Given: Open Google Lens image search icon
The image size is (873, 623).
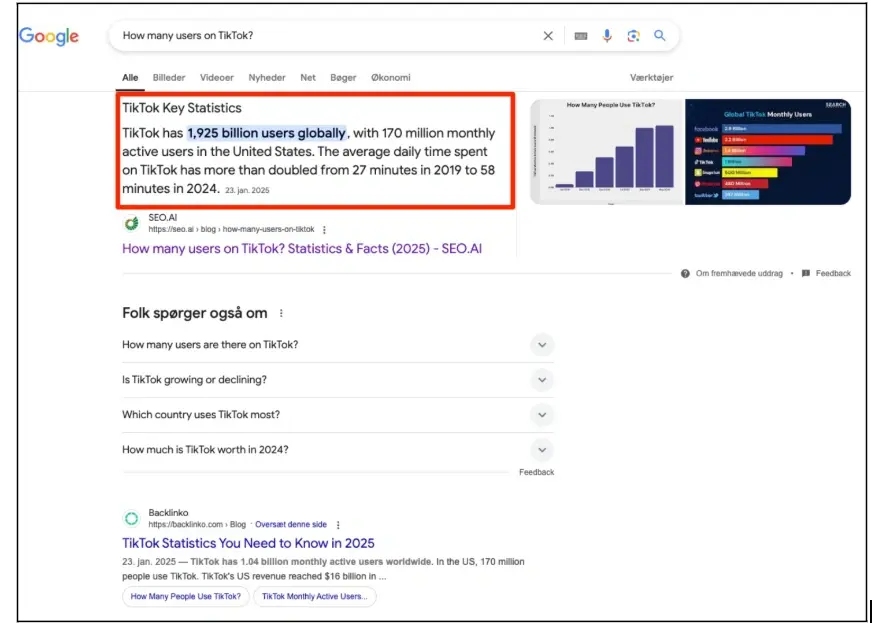Looking at the screenshot, I should pyautogui.click(x=633, y=36).
